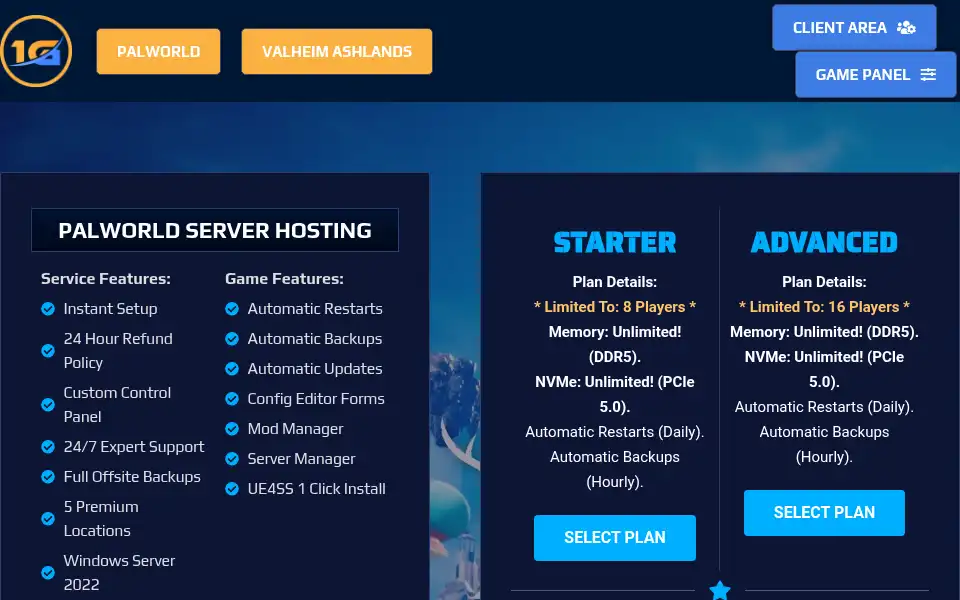Click the checkmark icon beside Automatic Restarts feature
960x600 pixels.
(x=232, y=309)
